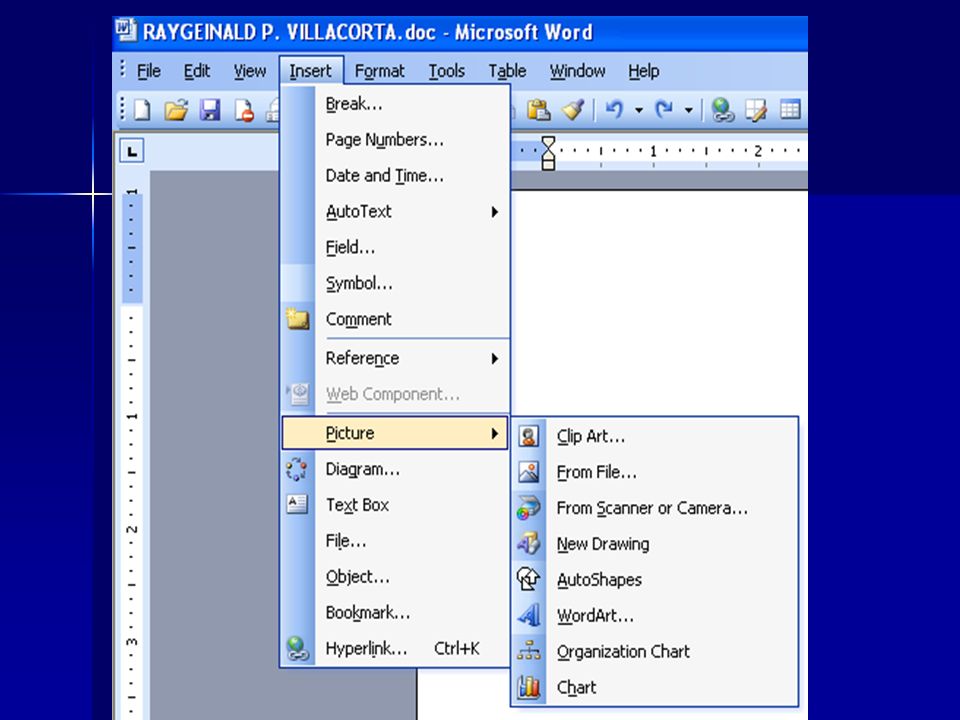
Task: Click the Diagram circle icon in menu
Action: 297,470
